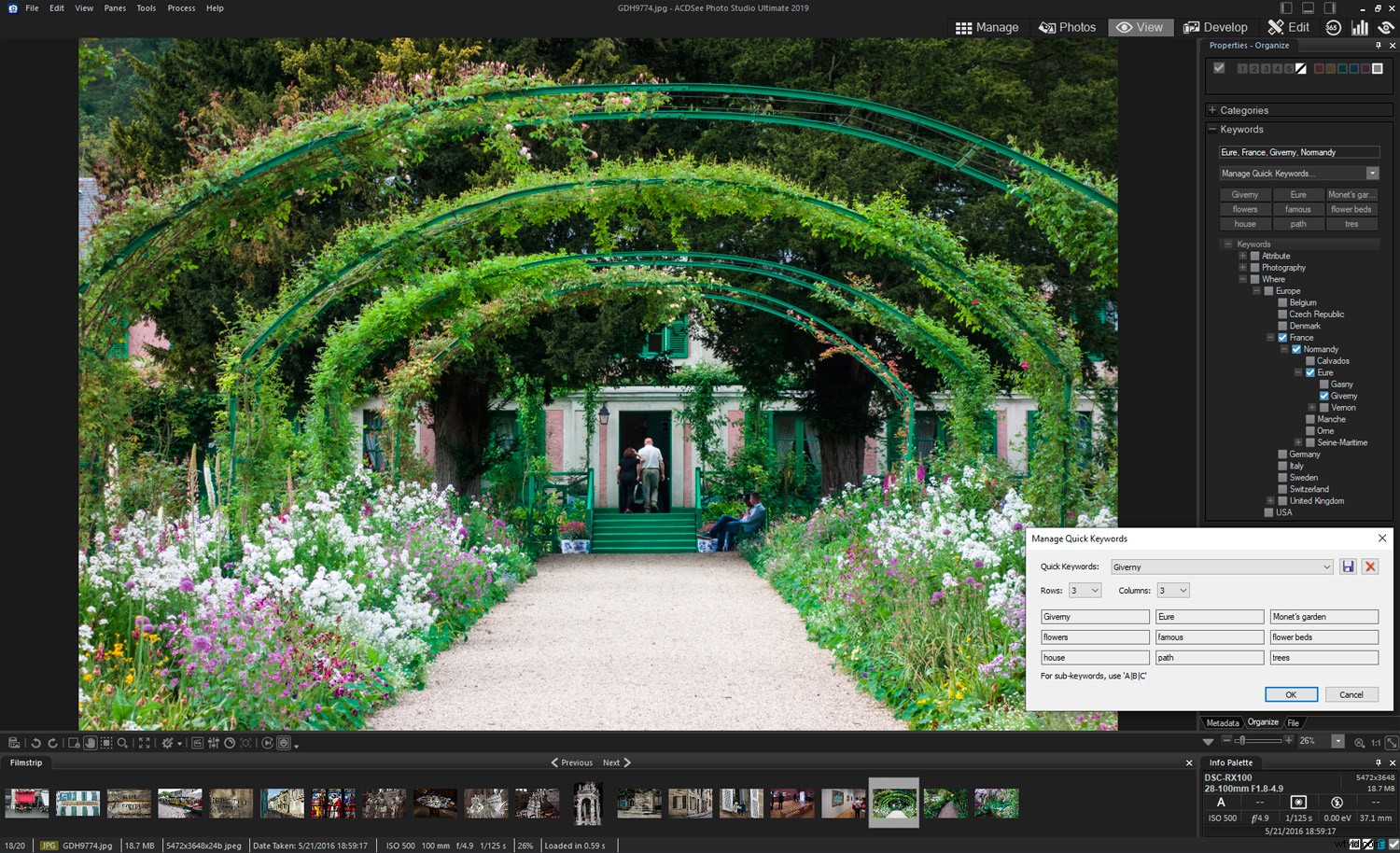
Task: Collapse the Europe keyword branch
Action: point(1255,290)
